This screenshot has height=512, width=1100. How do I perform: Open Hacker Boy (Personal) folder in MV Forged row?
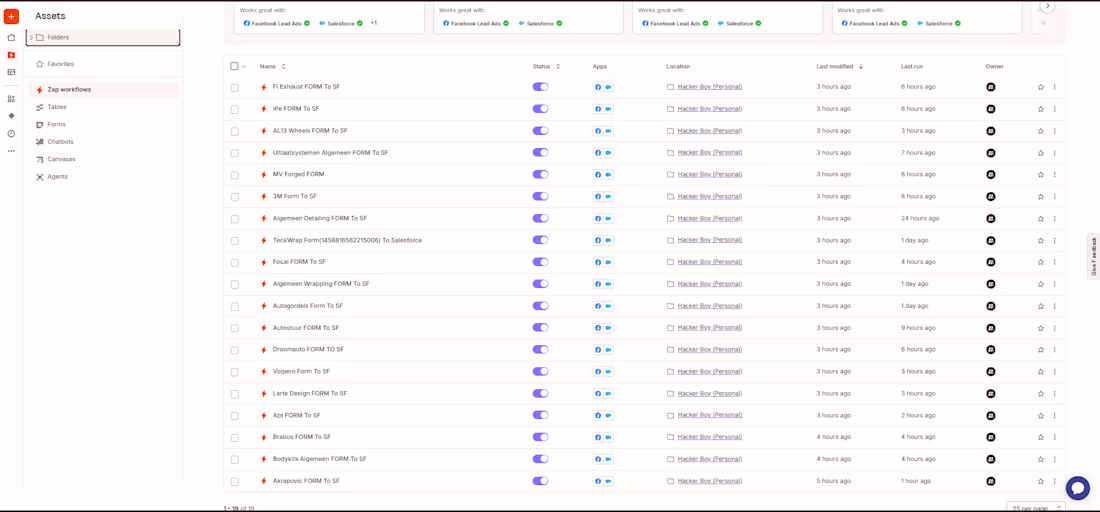[709, 174]
